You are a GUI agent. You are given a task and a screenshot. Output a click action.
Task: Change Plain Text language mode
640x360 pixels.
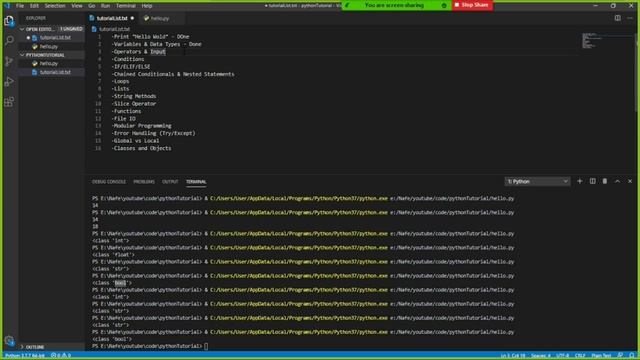tap(601, 356)
